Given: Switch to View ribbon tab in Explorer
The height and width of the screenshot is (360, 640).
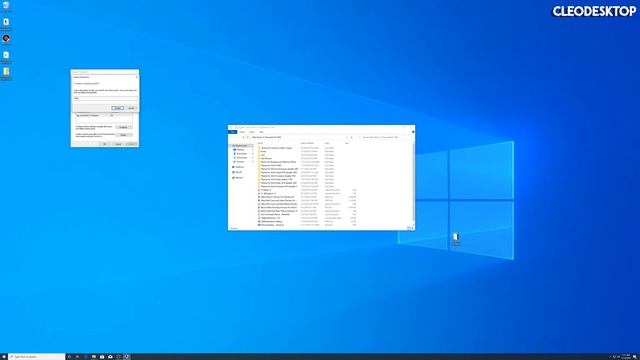Looking at the screenshot, I should point(261,132).
